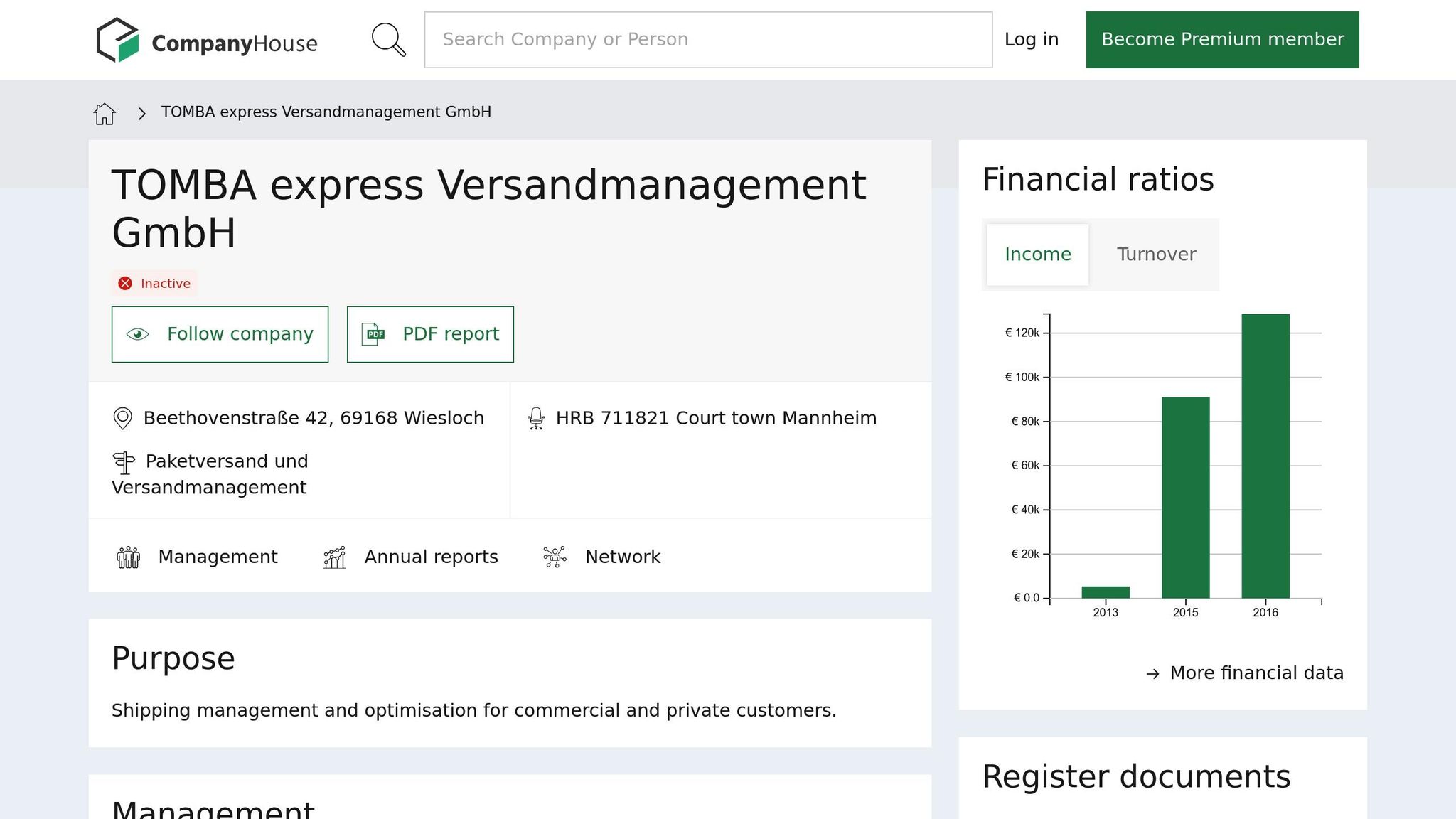Click the € 120k axis label

(1022, 333)
